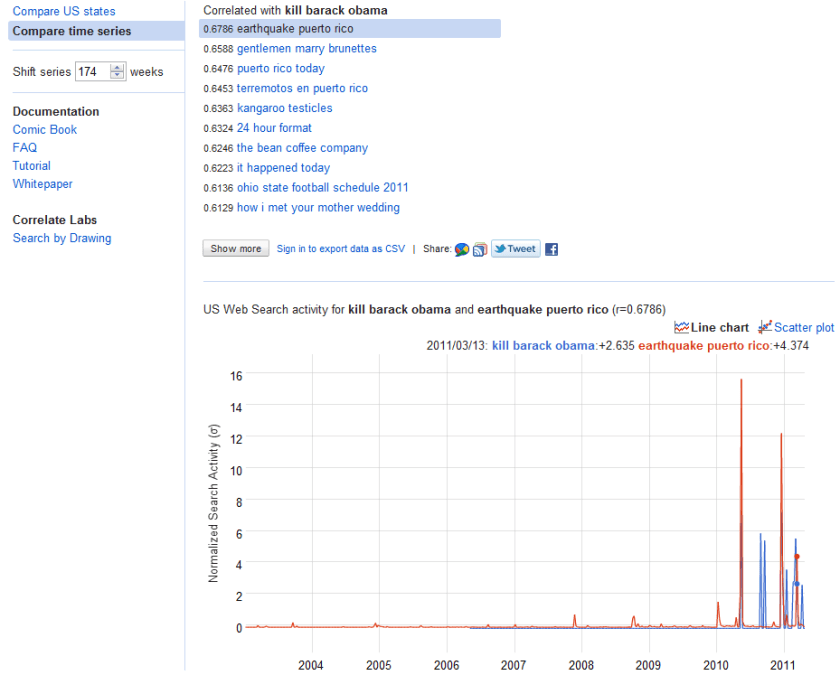The height and width of the screenshot is (675, 840).
Task: Click Sign in to export data as CSV
Action: tap(341, 249)
